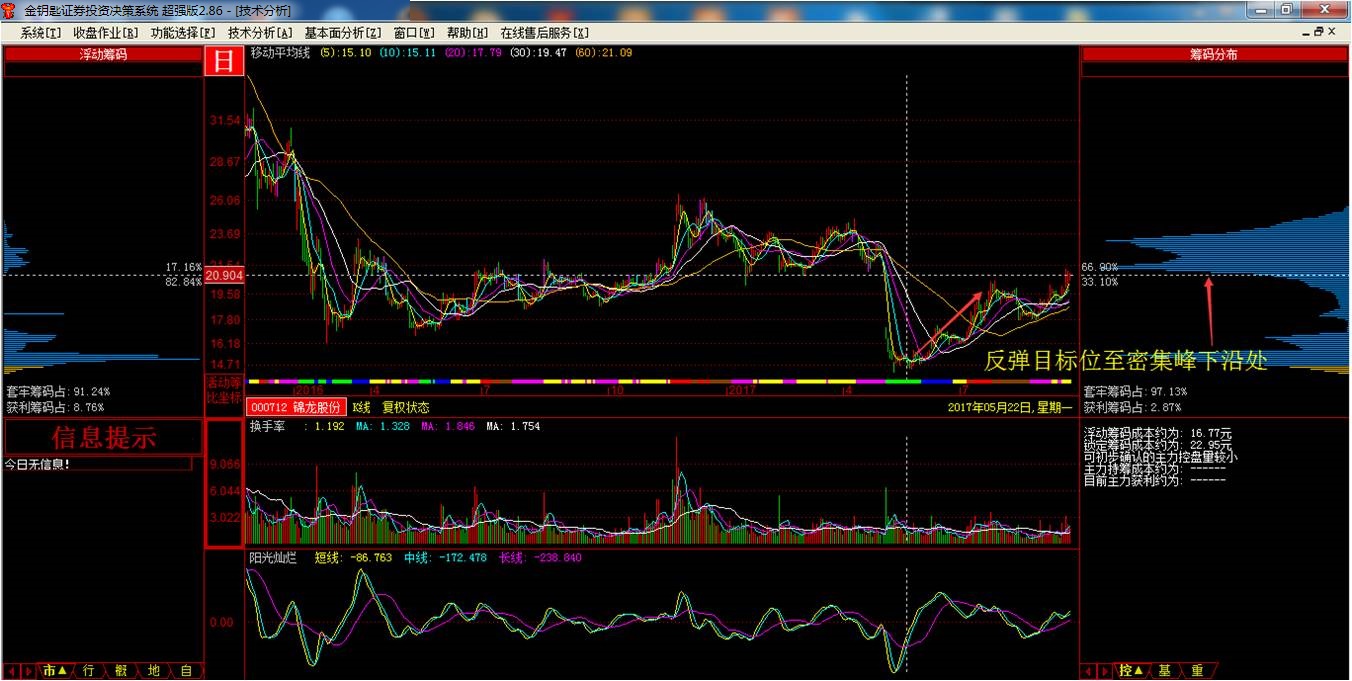Select the 自 tab at bottom left
The height and width of the screenshot is (681, 1352).
coord(186,671)
